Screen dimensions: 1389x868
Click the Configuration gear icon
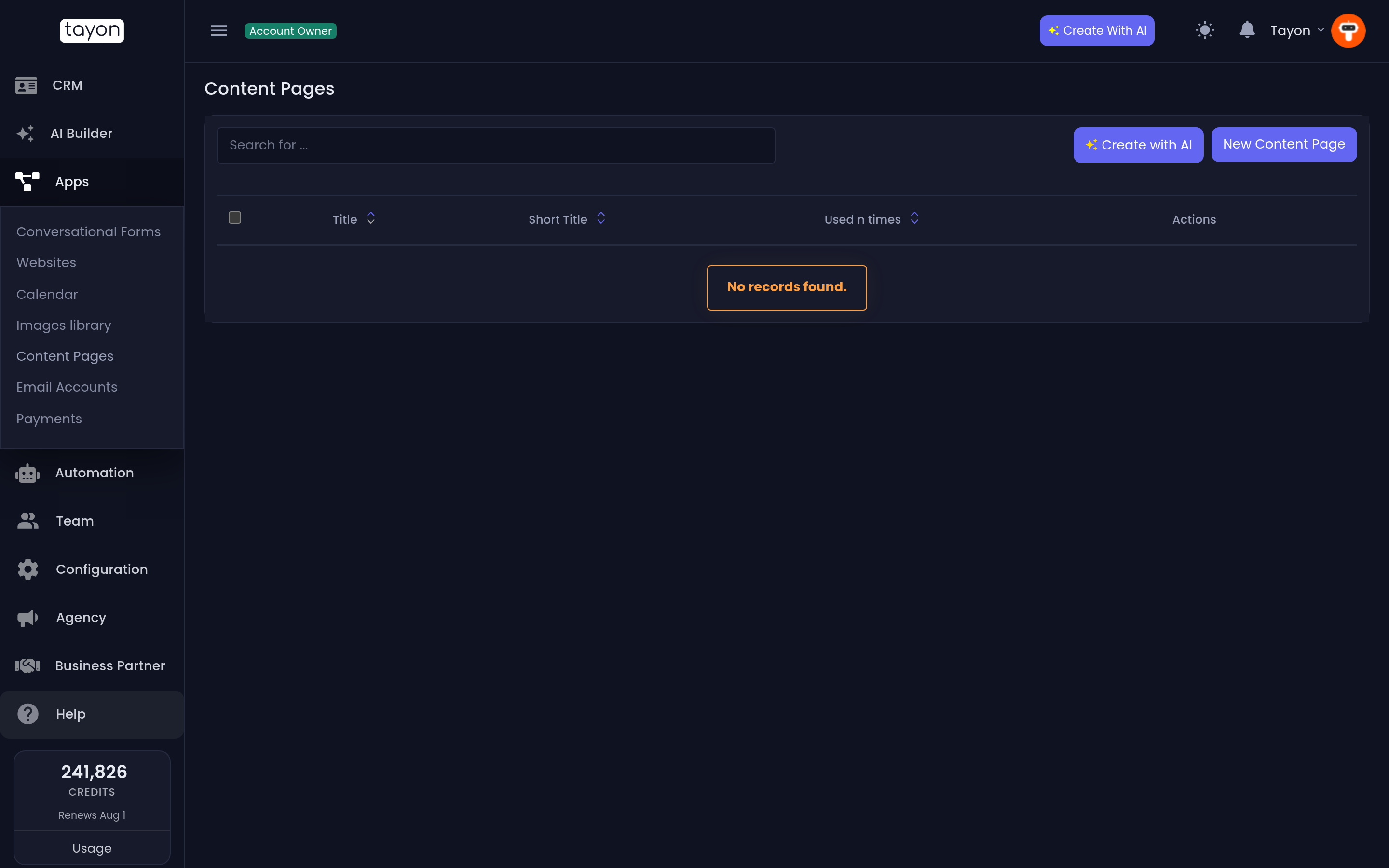point(27,570)
